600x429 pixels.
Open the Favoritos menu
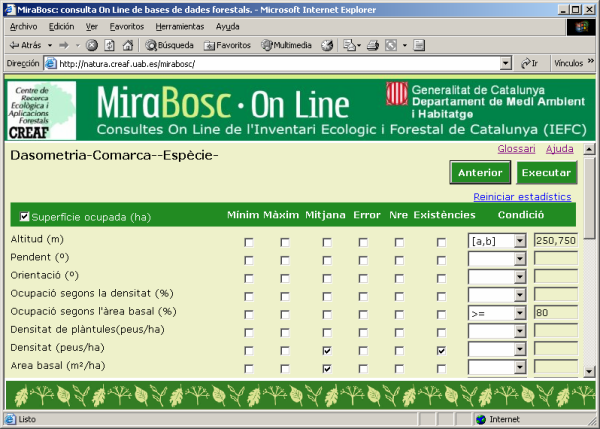pos(127,27)
